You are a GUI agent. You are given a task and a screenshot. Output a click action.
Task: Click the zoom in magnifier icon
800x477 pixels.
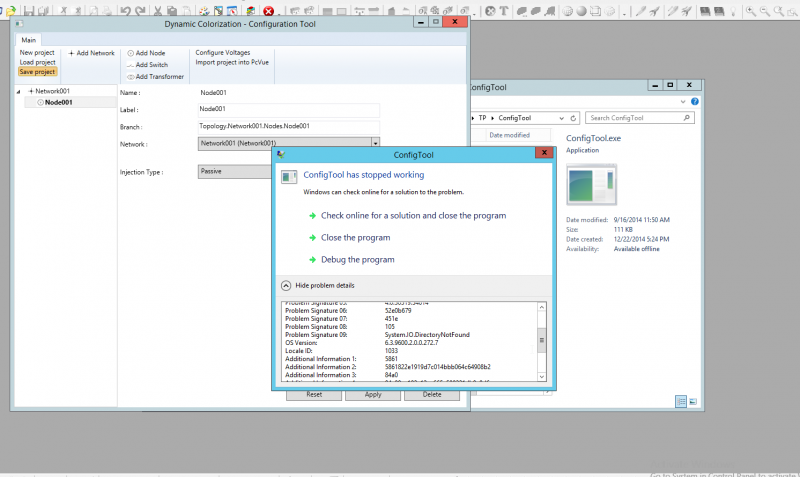[x=751, y=11]
